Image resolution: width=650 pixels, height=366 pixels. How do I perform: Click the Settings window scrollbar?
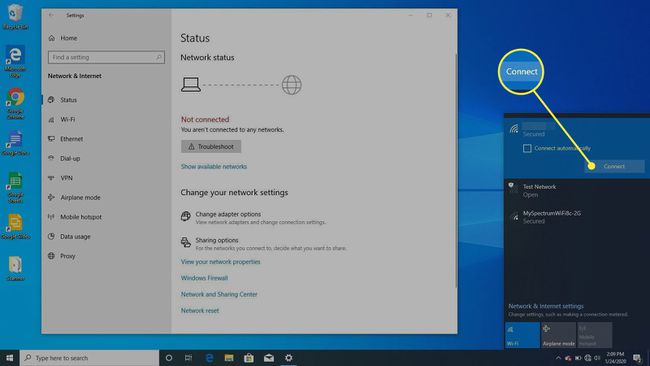[x=456, y=170]
